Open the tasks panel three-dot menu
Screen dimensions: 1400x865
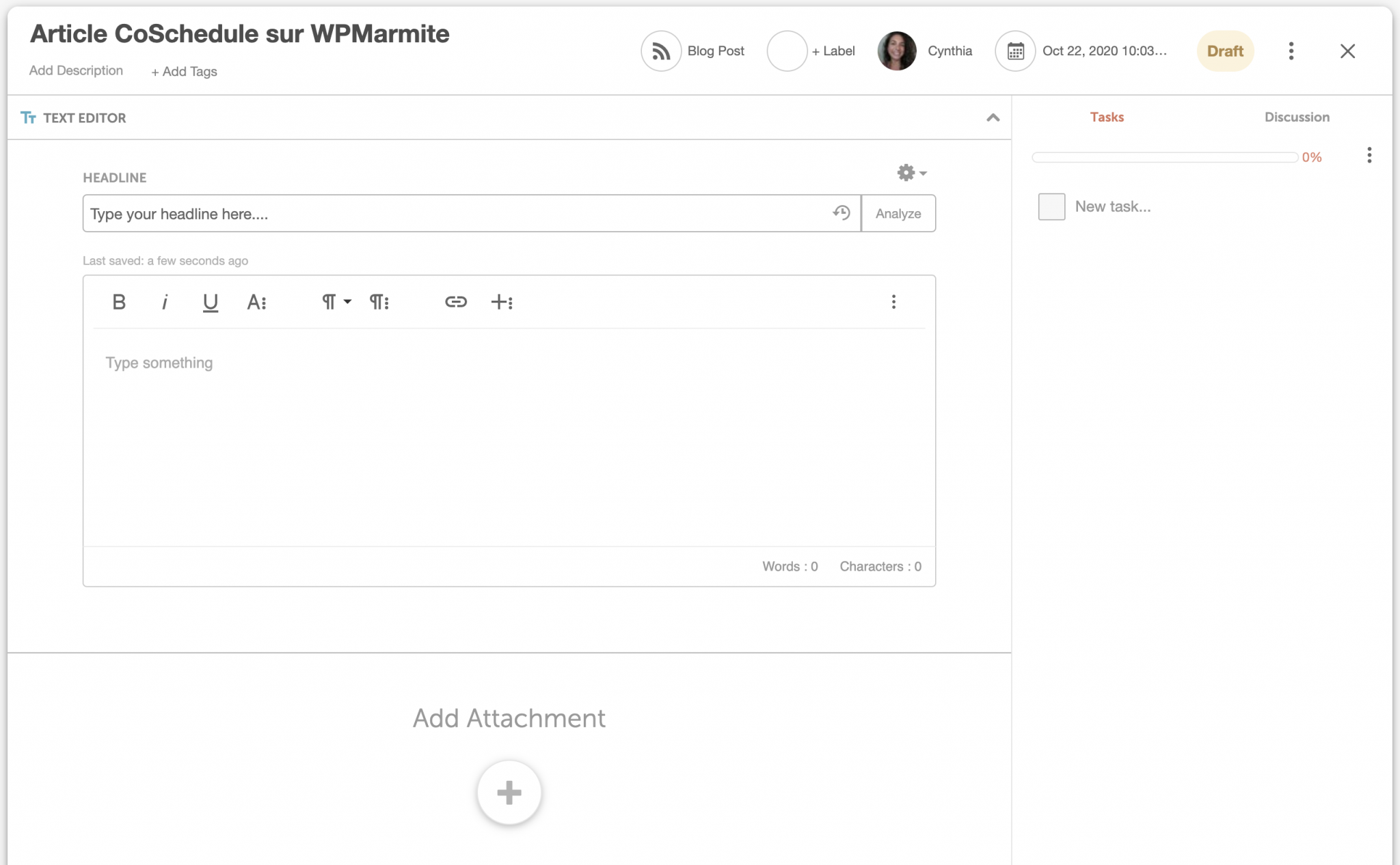(x=1369, y=155)
